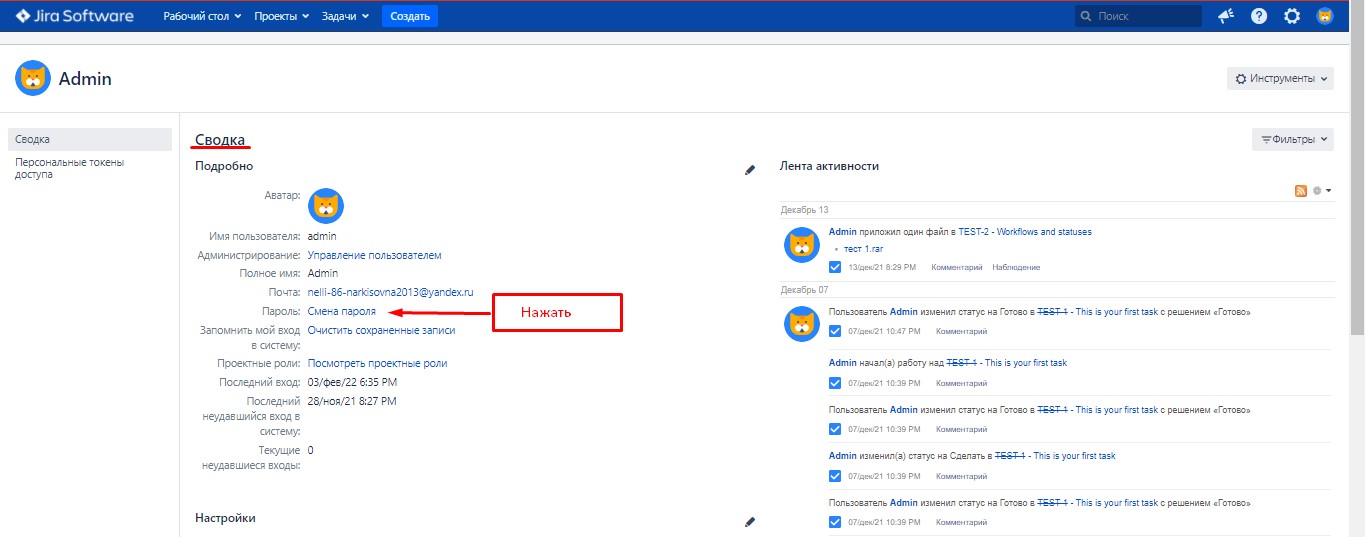Click the timestamp 07/дек/21 10:47 PM
Viewport: 1365px width, 537px height.
click(x=884, y=331)
